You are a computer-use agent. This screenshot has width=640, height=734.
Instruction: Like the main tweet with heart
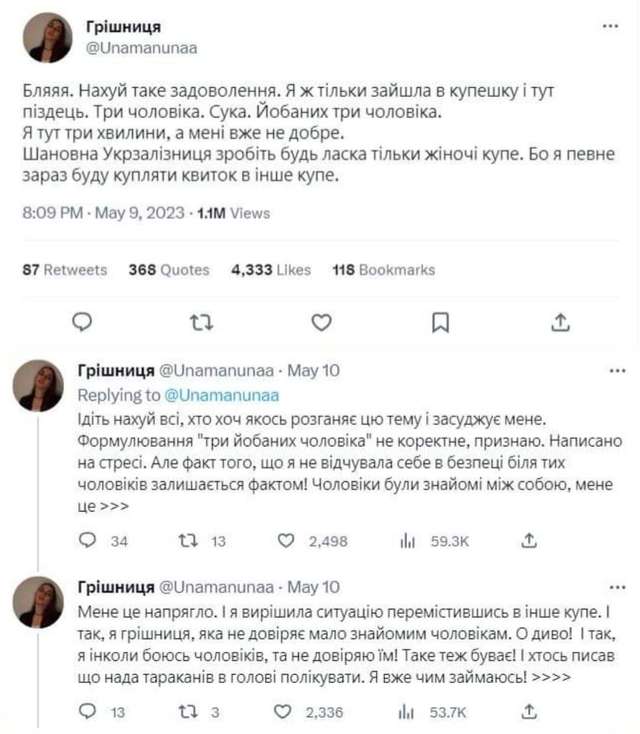pos(321,322)
